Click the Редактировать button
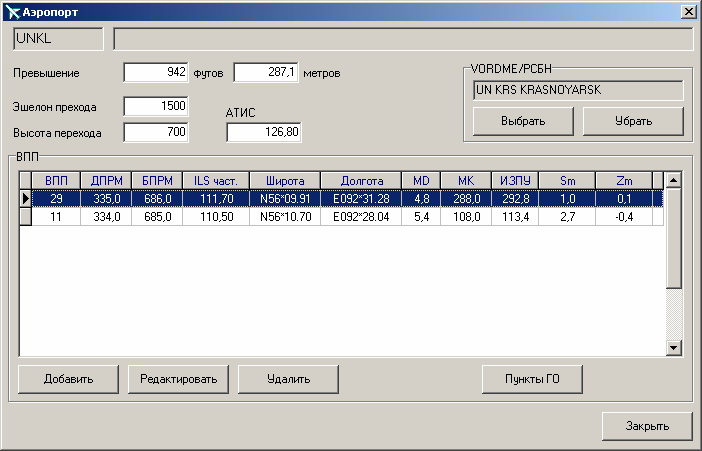Image resolution: width=702 pixels, height=451 pixels. (178, 379)
